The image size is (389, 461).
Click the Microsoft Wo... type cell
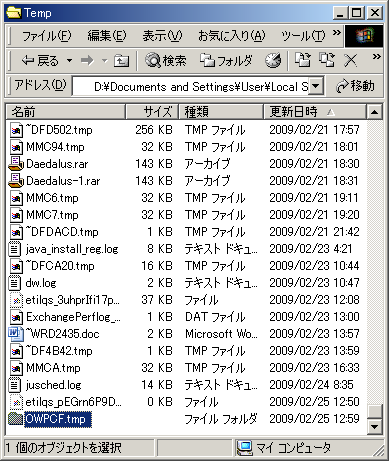tap(221, 334)
